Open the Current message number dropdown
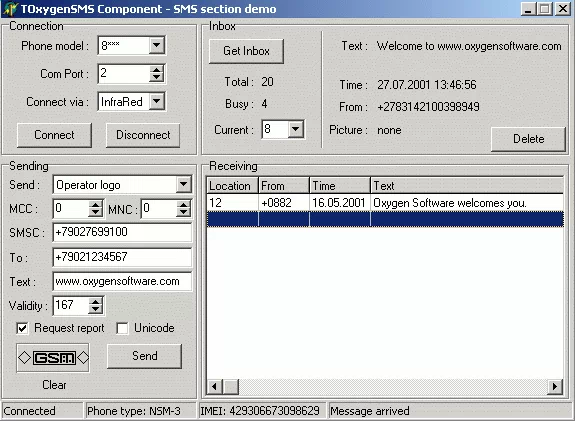Viewport: 575px width, 421px height. [295, 129]
